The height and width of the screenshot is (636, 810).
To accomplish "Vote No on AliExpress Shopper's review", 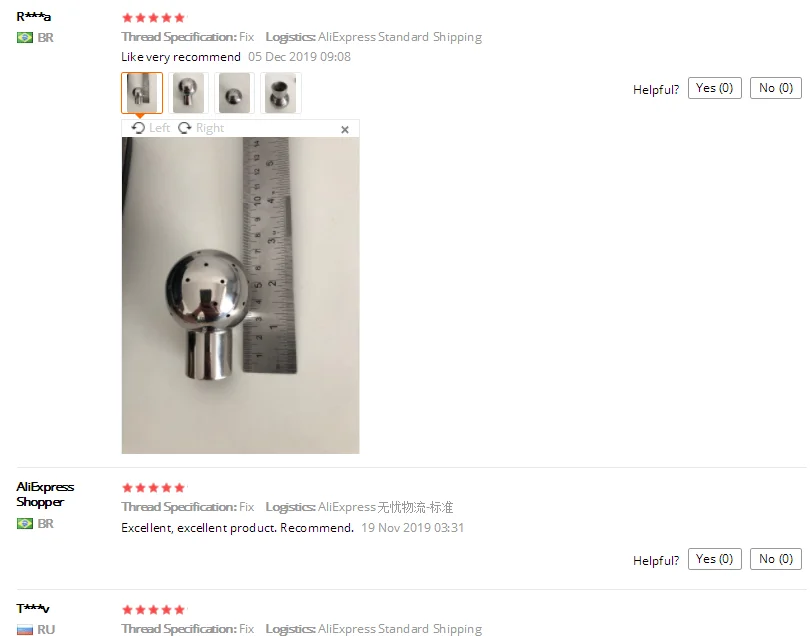I will click(776, 559).
